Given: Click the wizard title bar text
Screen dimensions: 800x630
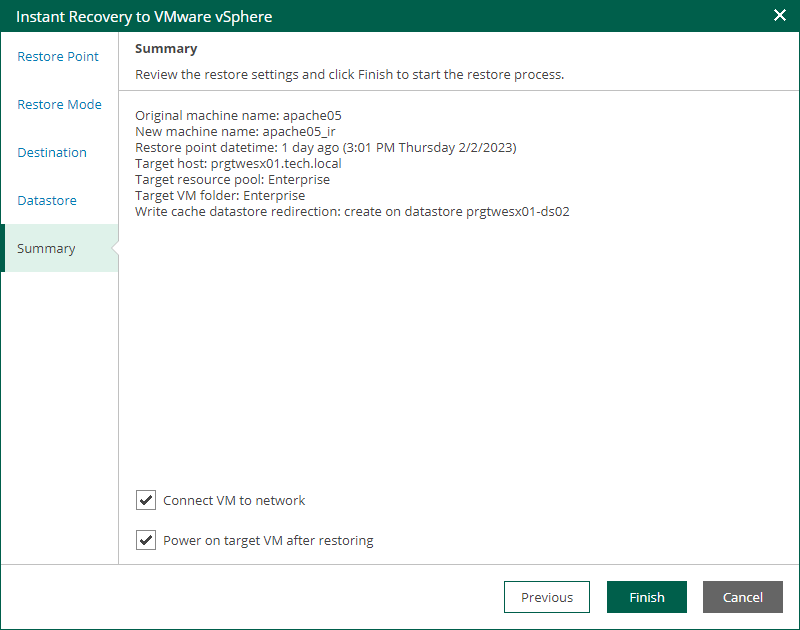Looking at the screenshot, I should pyautogui.click(x=144, y=17).
